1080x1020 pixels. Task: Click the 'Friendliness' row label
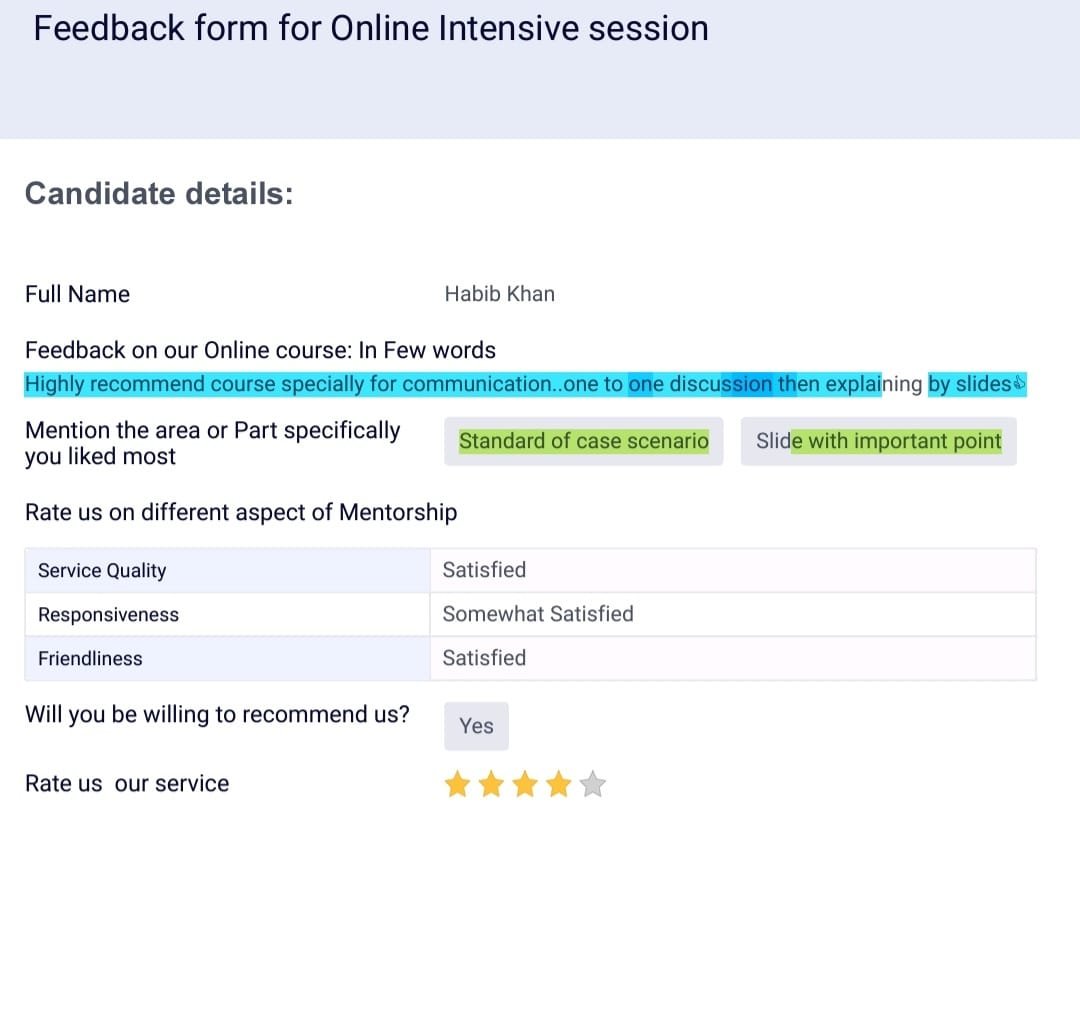point(90,659)
